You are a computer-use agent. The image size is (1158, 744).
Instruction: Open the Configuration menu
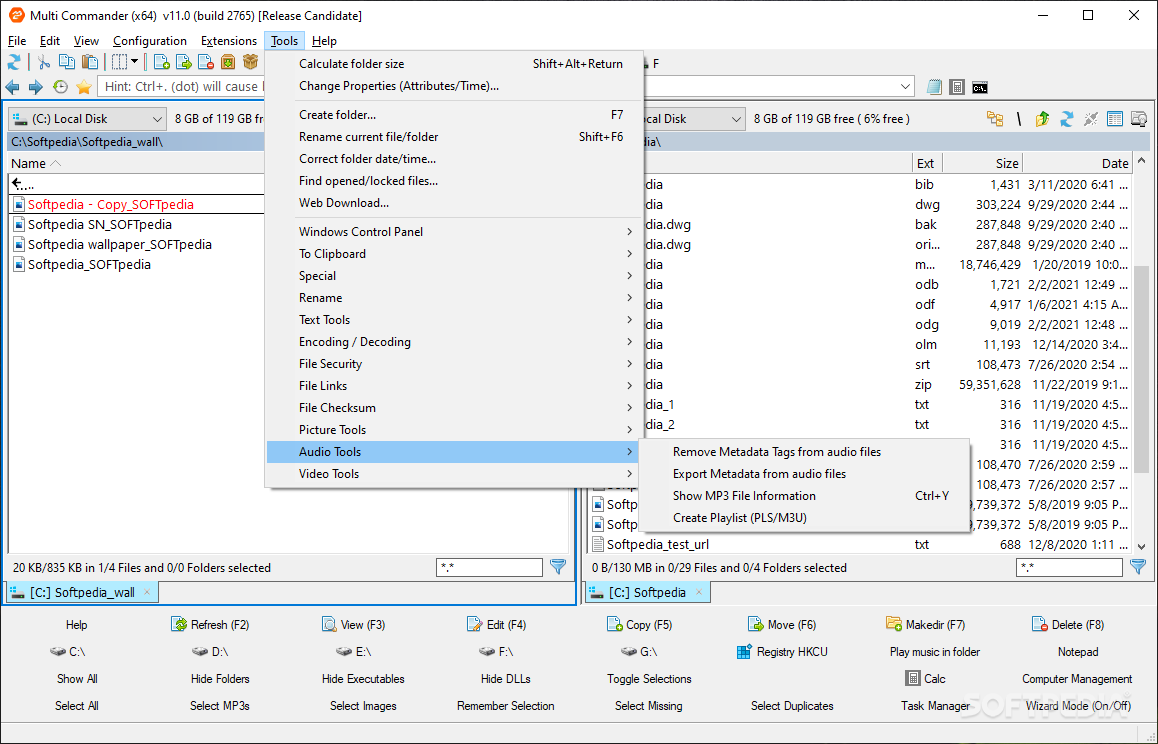[x=150, y=41]
